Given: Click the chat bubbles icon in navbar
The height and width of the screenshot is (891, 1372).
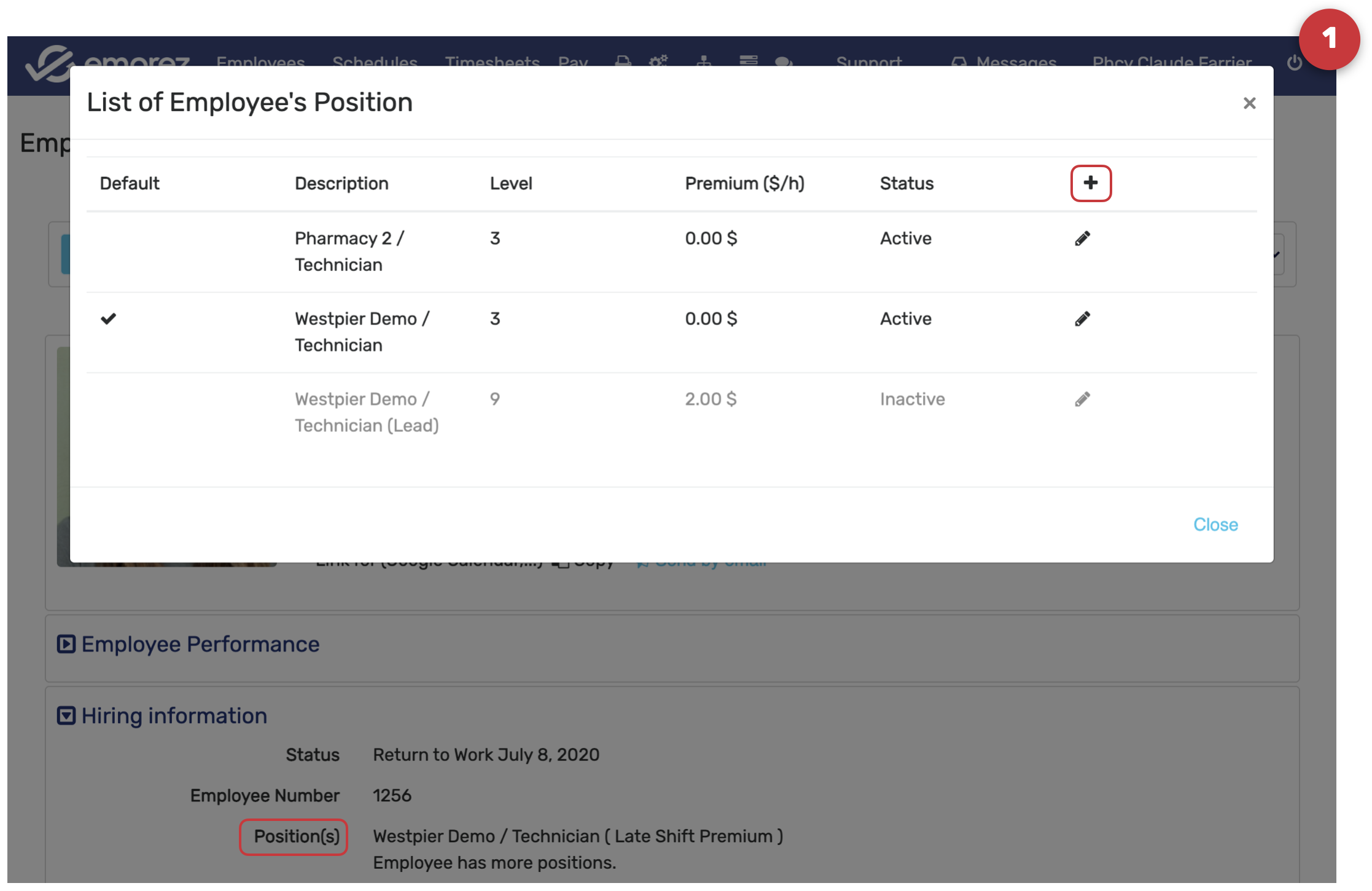Looking at the screenshot, I should click(x=783, y=61).
